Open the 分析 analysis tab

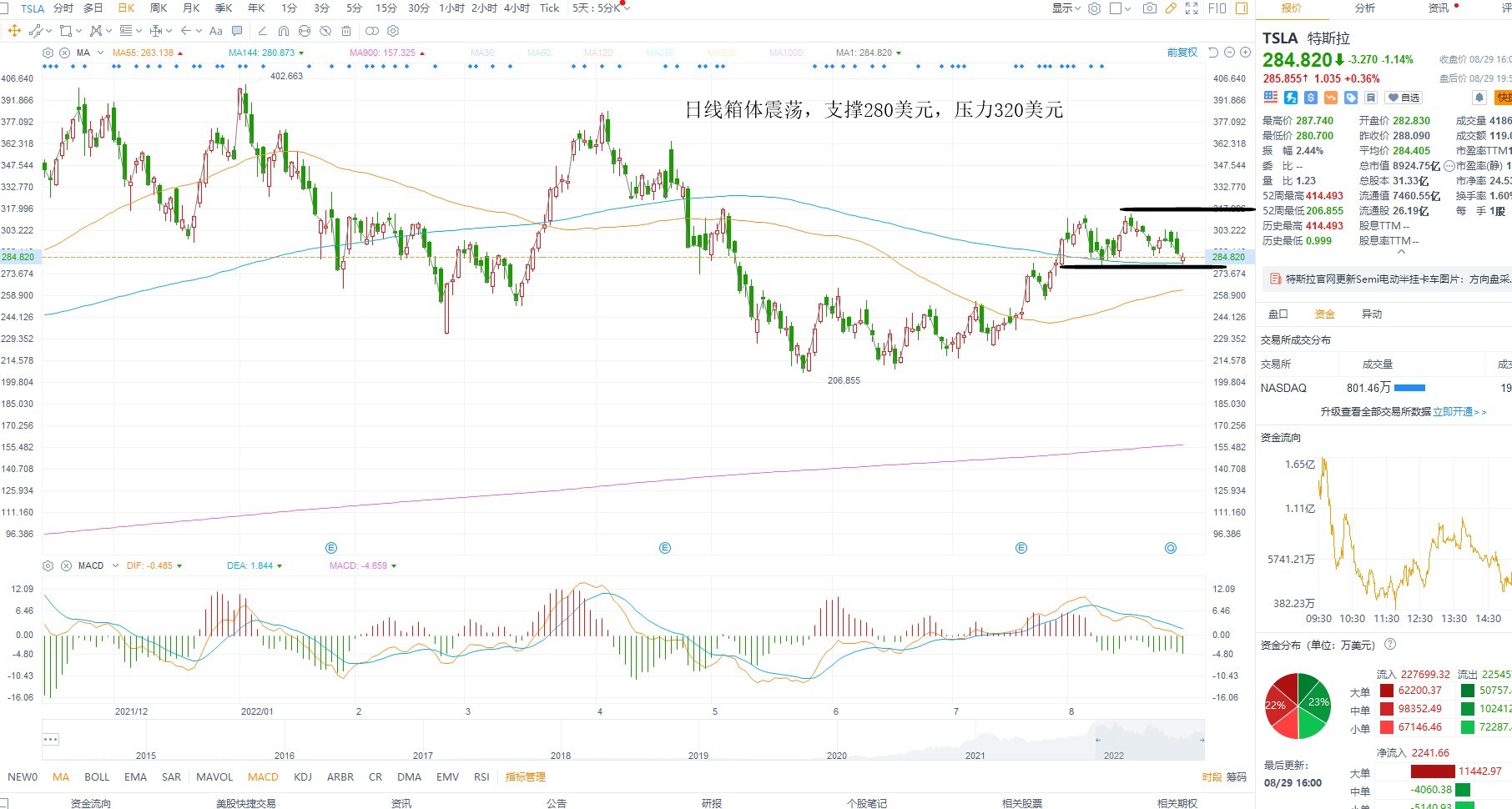tap(1365, 8)
